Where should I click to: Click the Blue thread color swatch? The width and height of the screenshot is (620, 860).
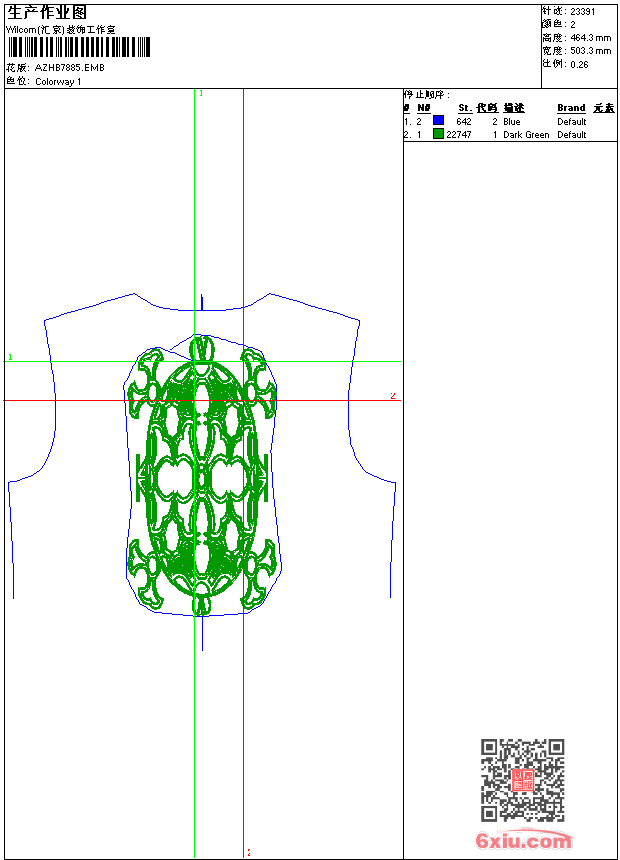(438, 121)
